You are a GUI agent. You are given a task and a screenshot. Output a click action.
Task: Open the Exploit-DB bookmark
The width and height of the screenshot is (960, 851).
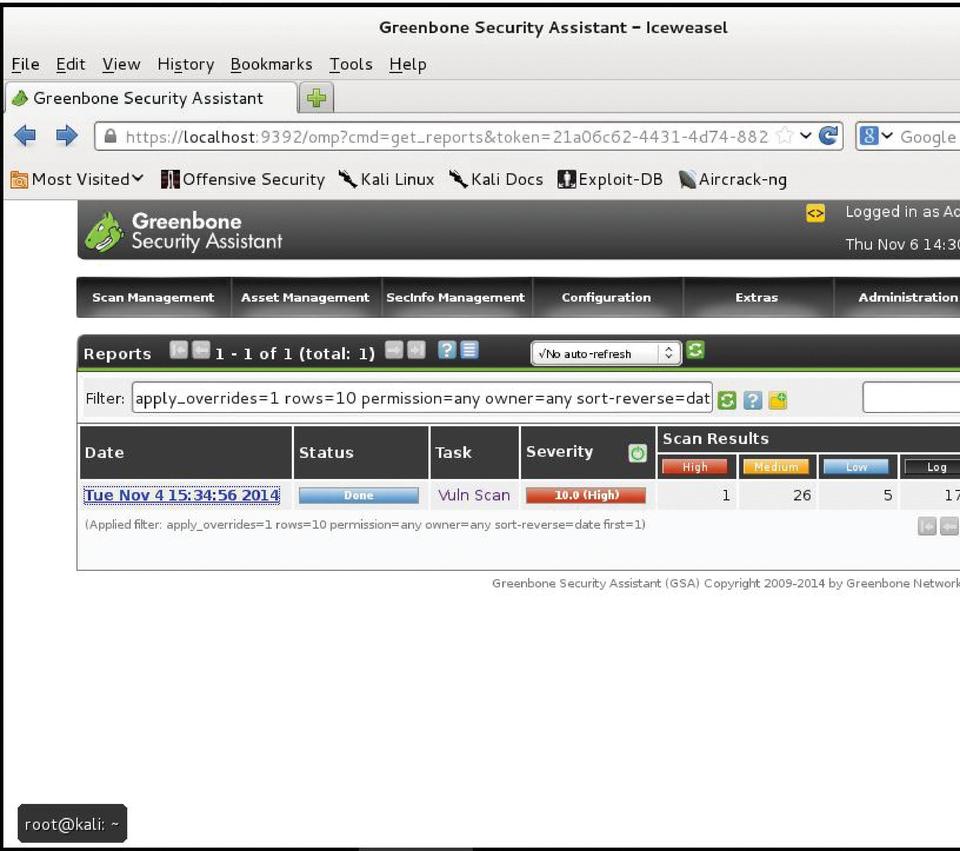[x=610, y=179]
